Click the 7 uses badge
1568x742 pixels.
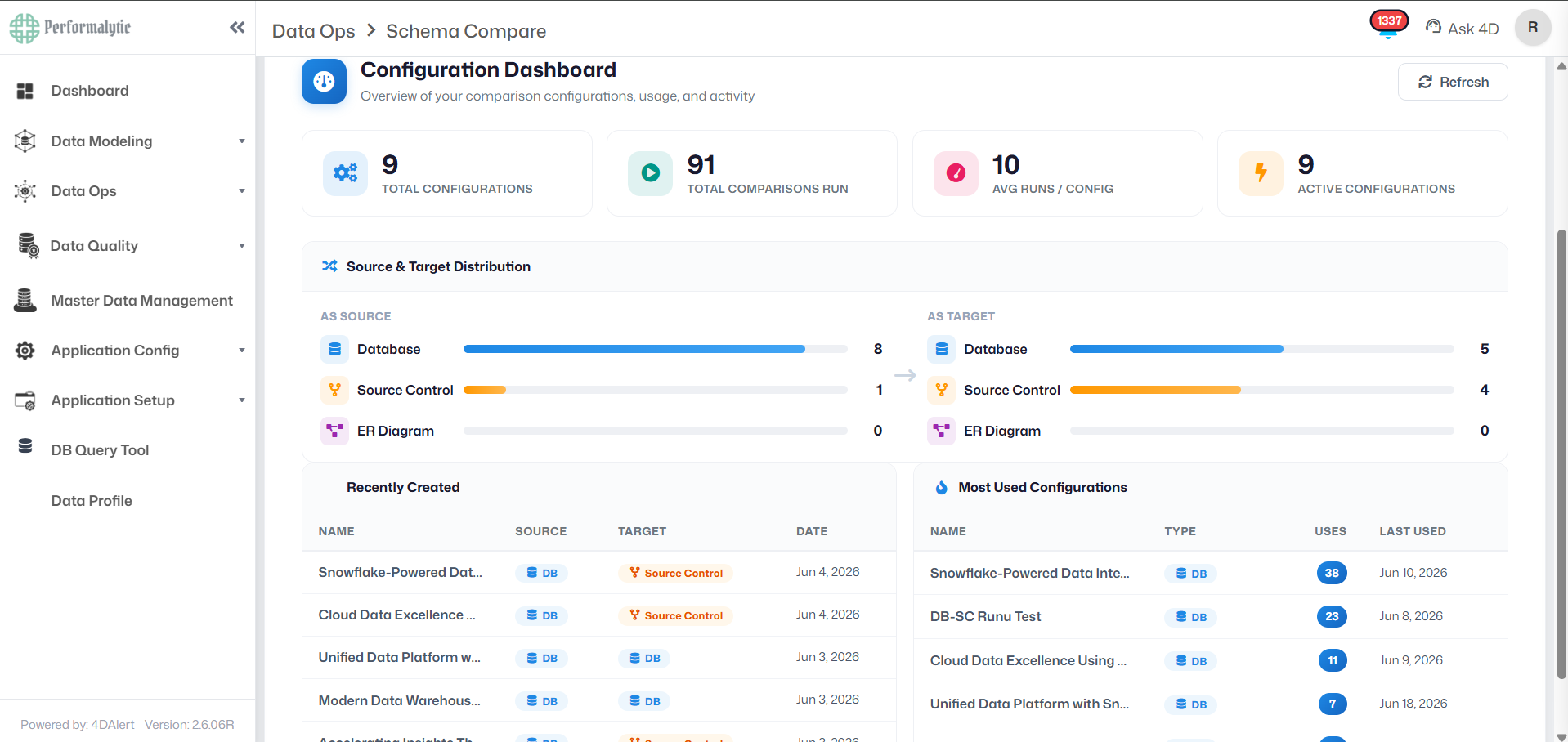(1333, 704)
